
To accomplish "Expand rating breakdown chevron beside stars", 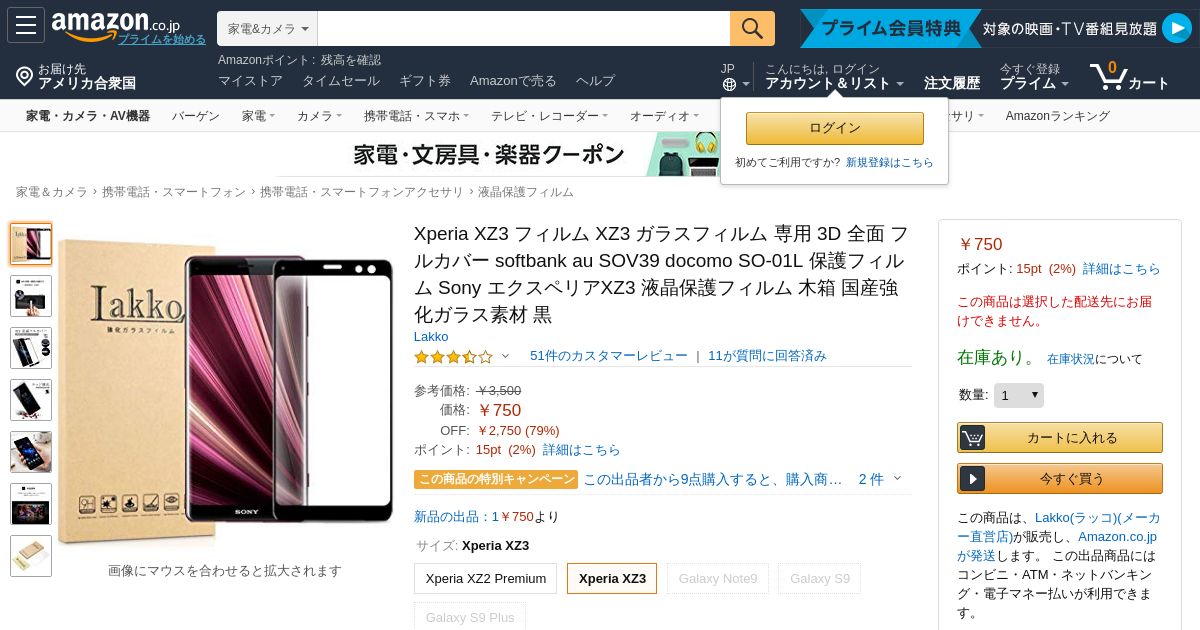I will point(505,356).
